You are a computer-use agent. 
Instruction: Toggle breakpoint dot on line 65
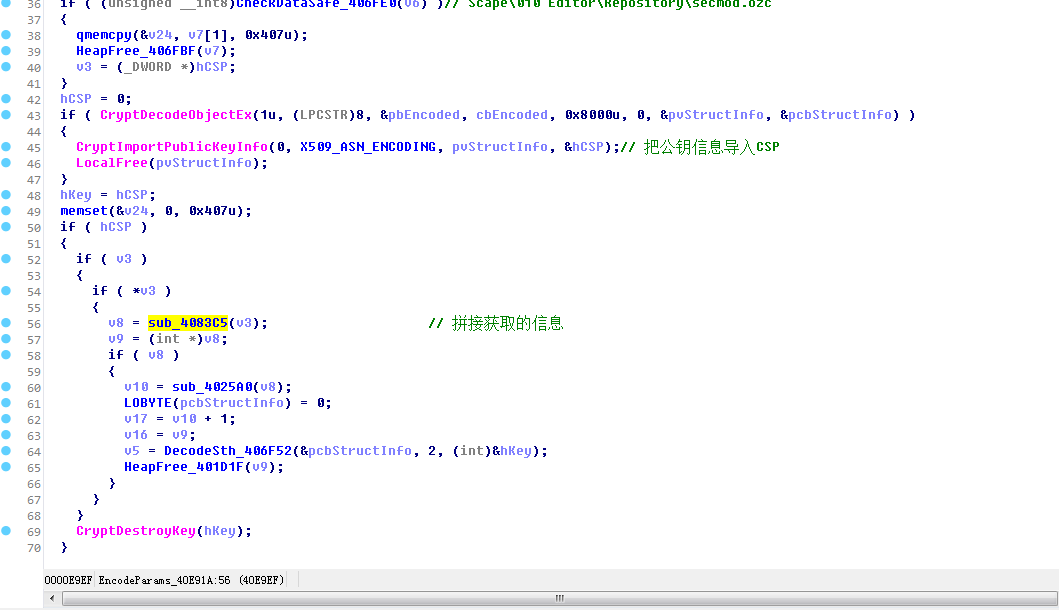(x=6, y=467)
